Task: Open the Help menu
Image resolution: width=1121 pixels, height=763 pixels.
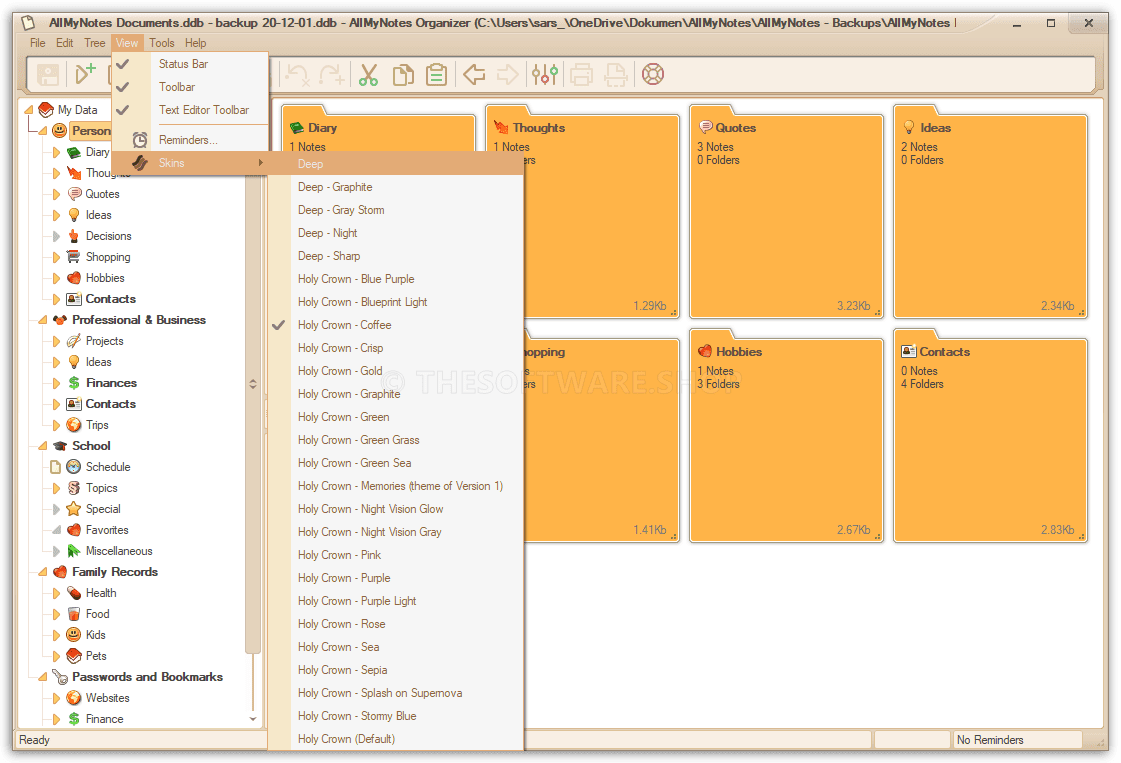Action: (195, 43)
